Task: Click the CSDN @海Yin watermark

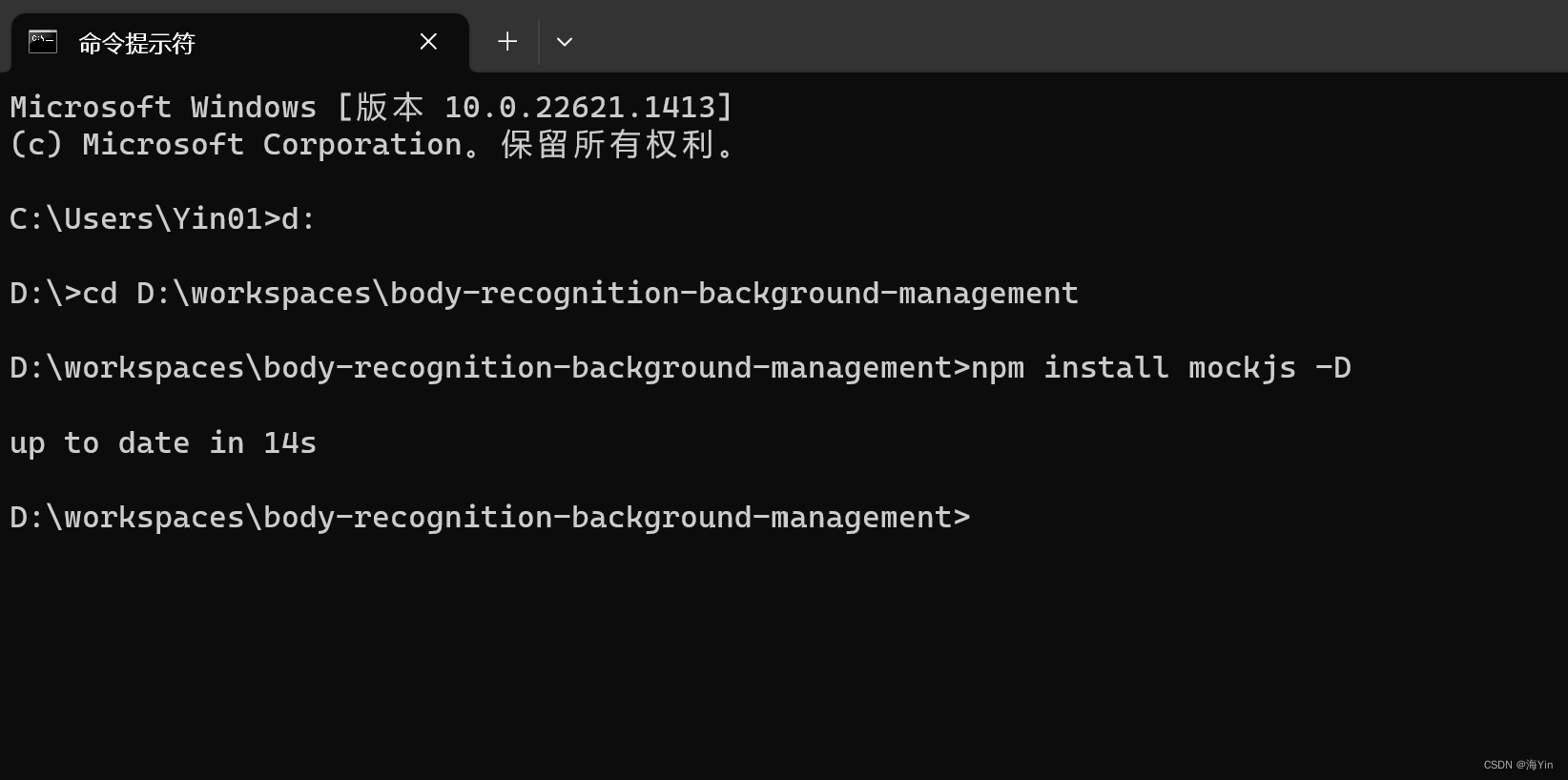Action: coord(1518,764)
